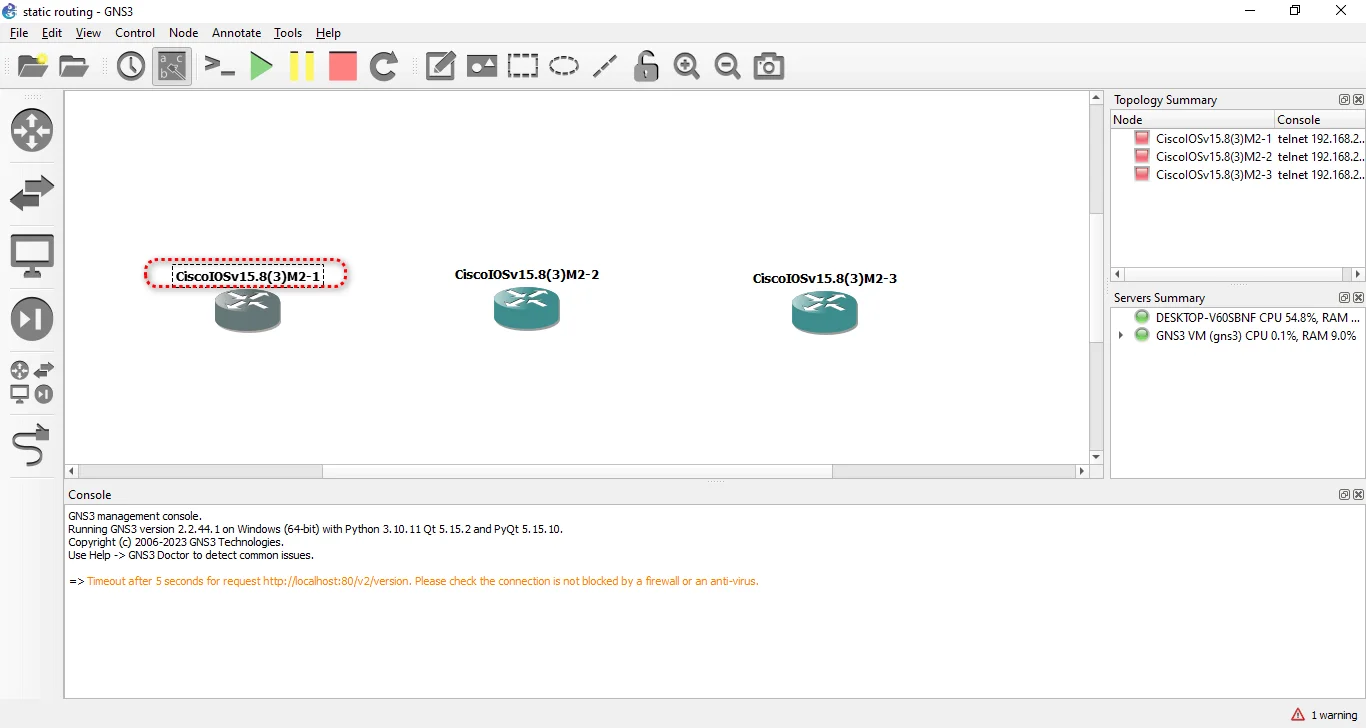
Task: Open the Annotate menu
Action: (237, 33)
